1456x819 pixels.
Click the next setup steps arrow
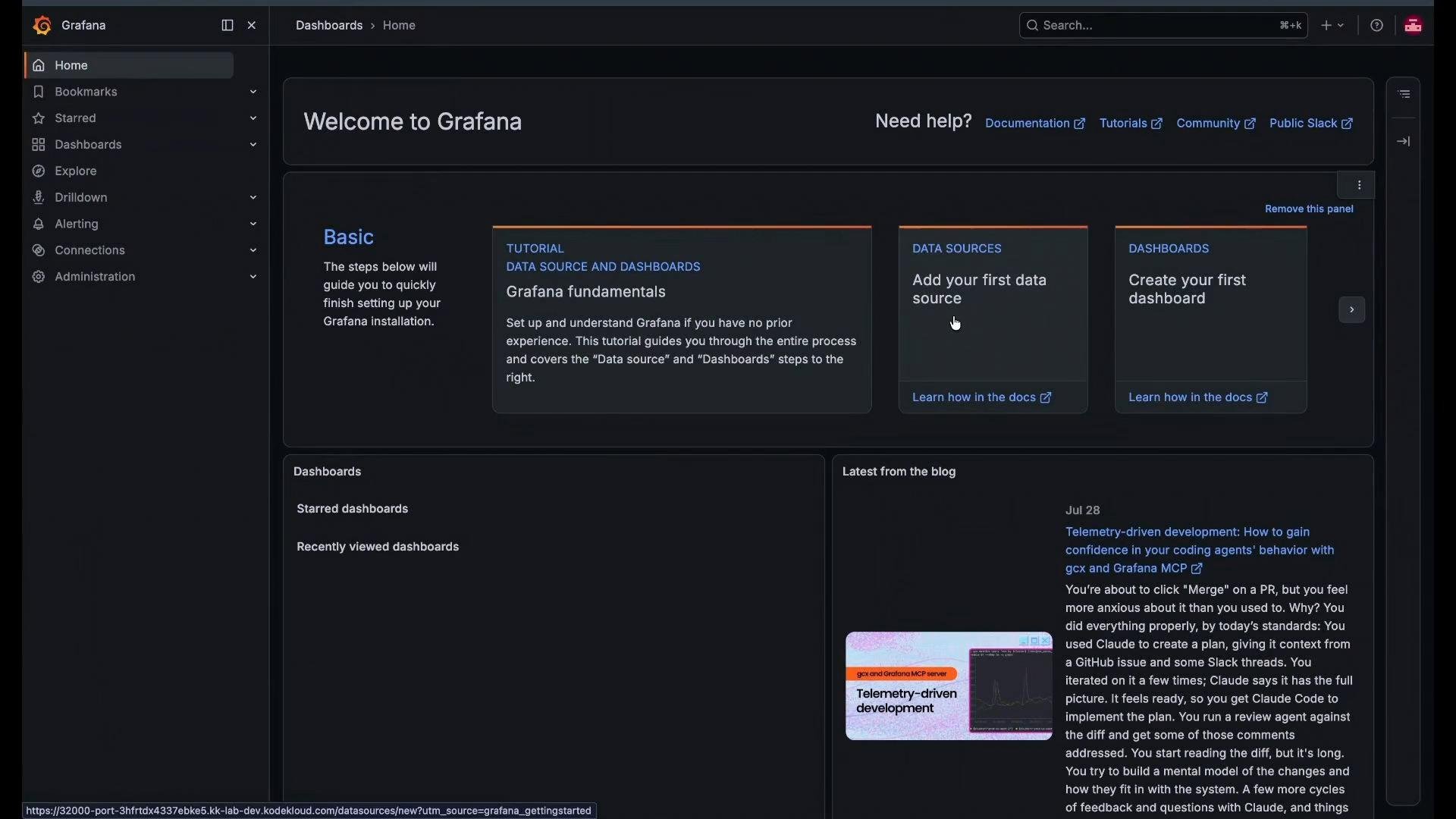coord(1353,311)
